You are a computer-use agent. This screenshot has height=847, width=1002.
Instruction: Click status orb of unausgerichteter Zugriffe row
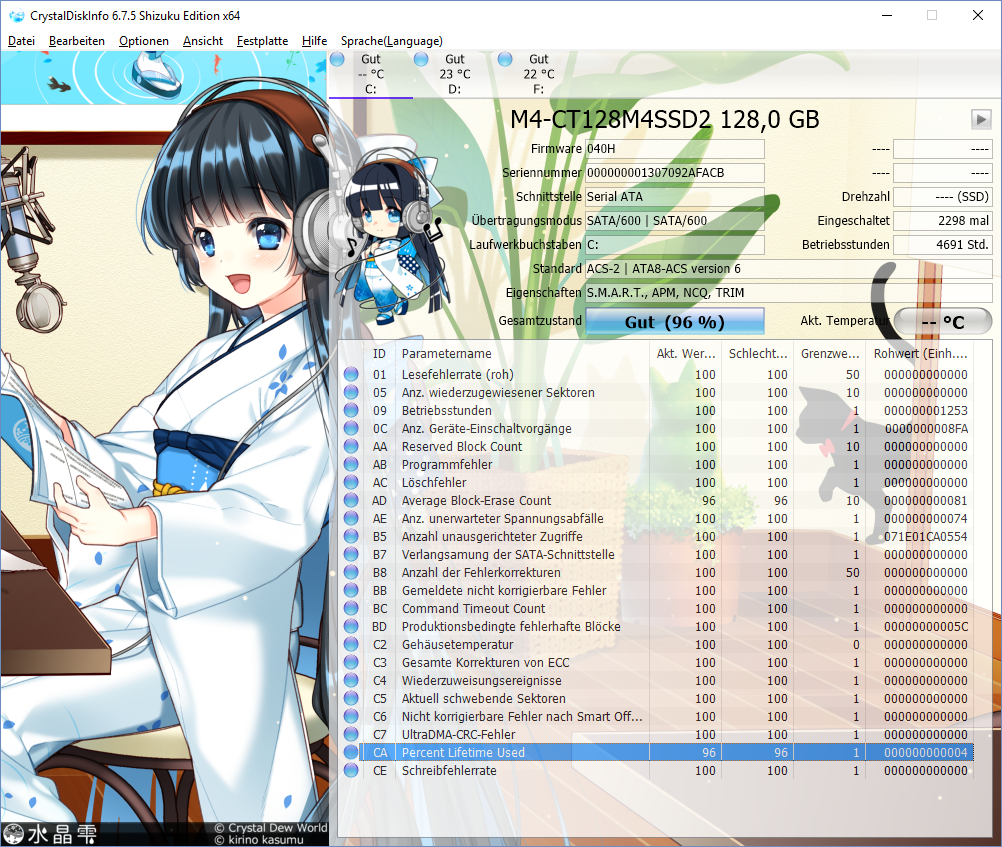coord(351,536)
